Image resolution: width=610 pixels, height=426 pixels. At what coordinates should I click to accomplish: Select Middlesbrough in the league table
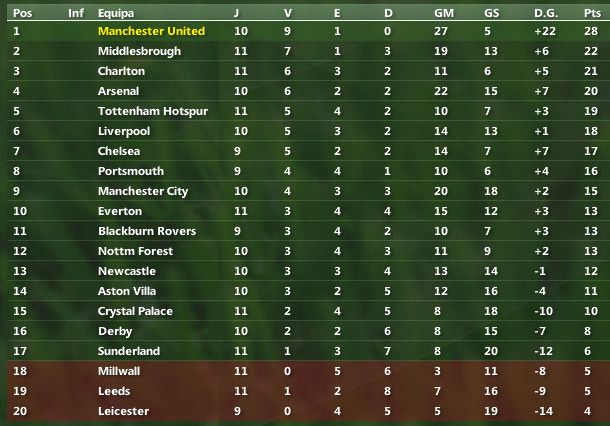pyautogui.click(x=137, y=51)
